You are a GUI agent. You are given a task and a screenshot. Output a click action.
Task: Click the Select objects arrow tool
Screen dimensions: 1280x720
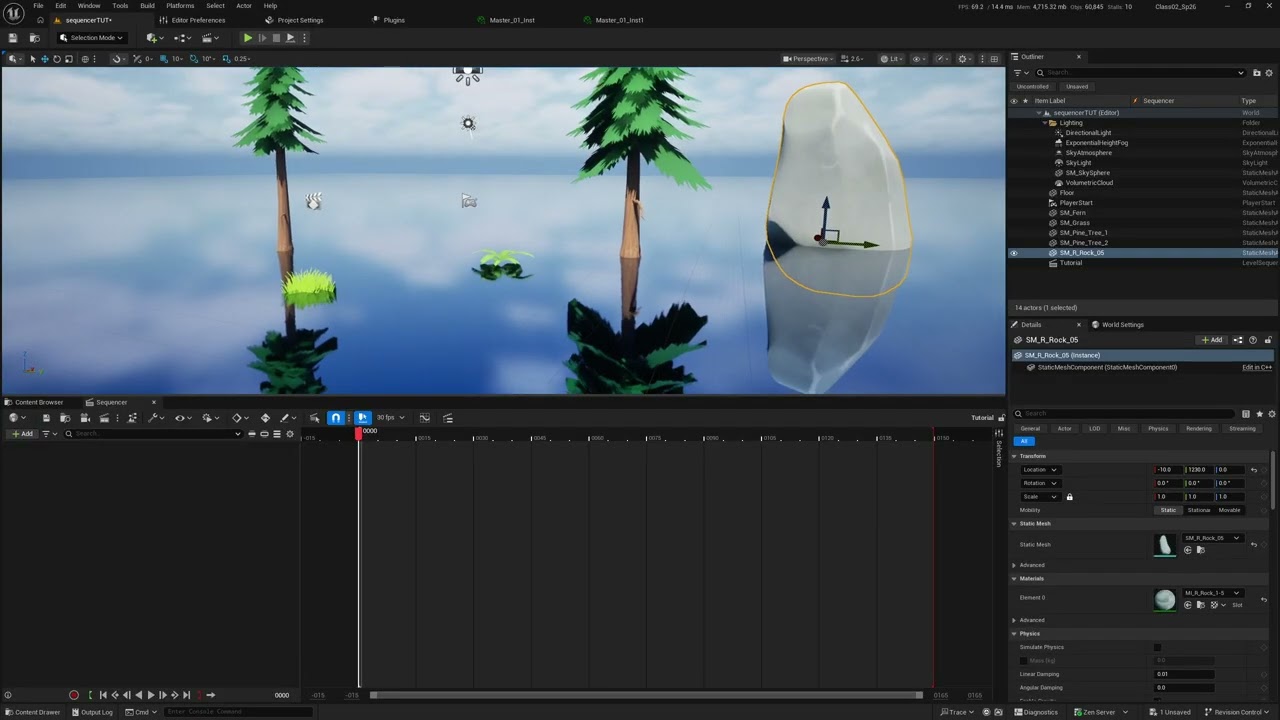coord(32,59)
